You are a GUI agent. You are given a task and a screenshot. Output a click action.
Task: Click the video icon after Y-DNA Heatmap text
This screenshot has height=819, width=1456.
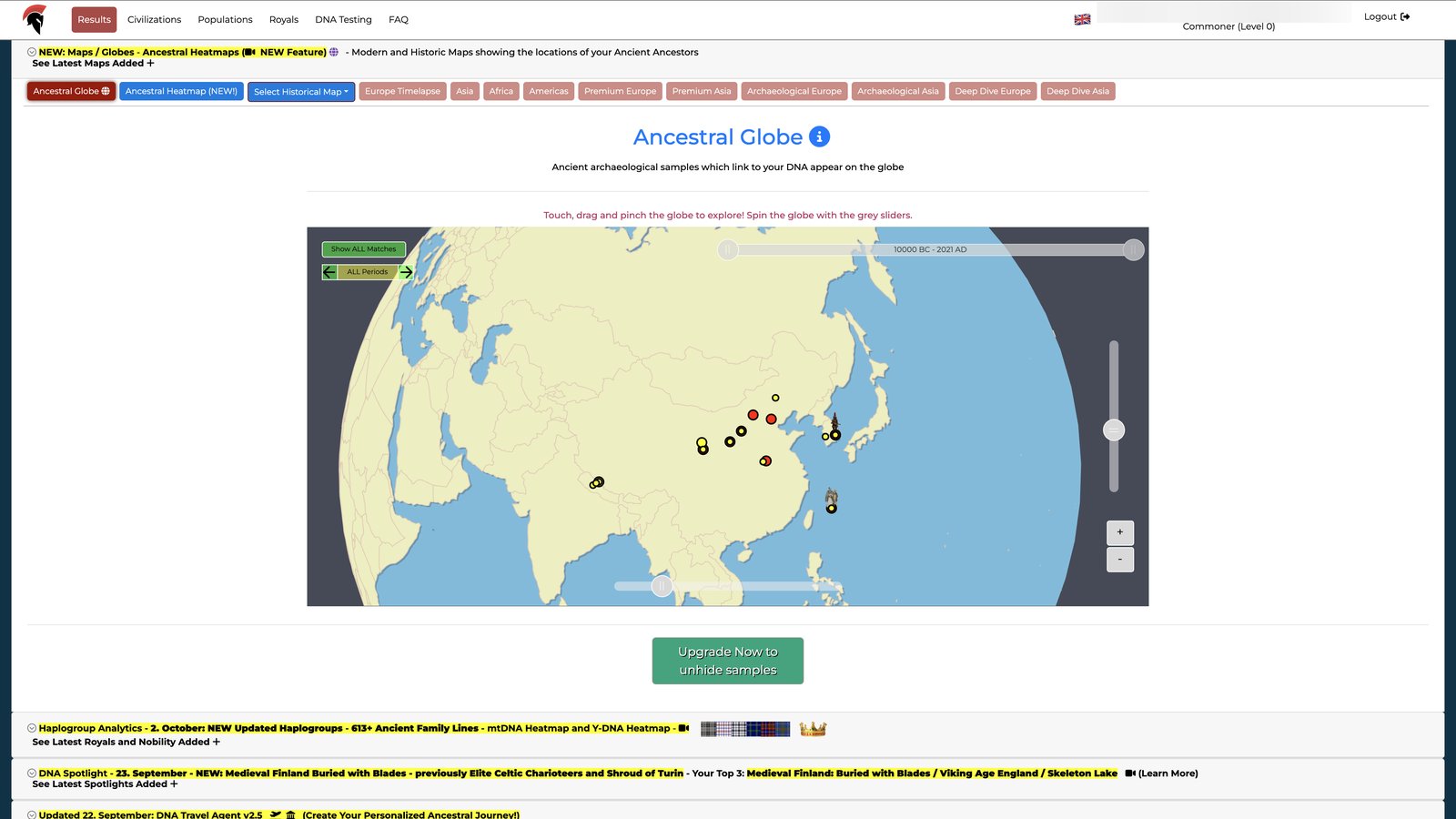(683, 728)
